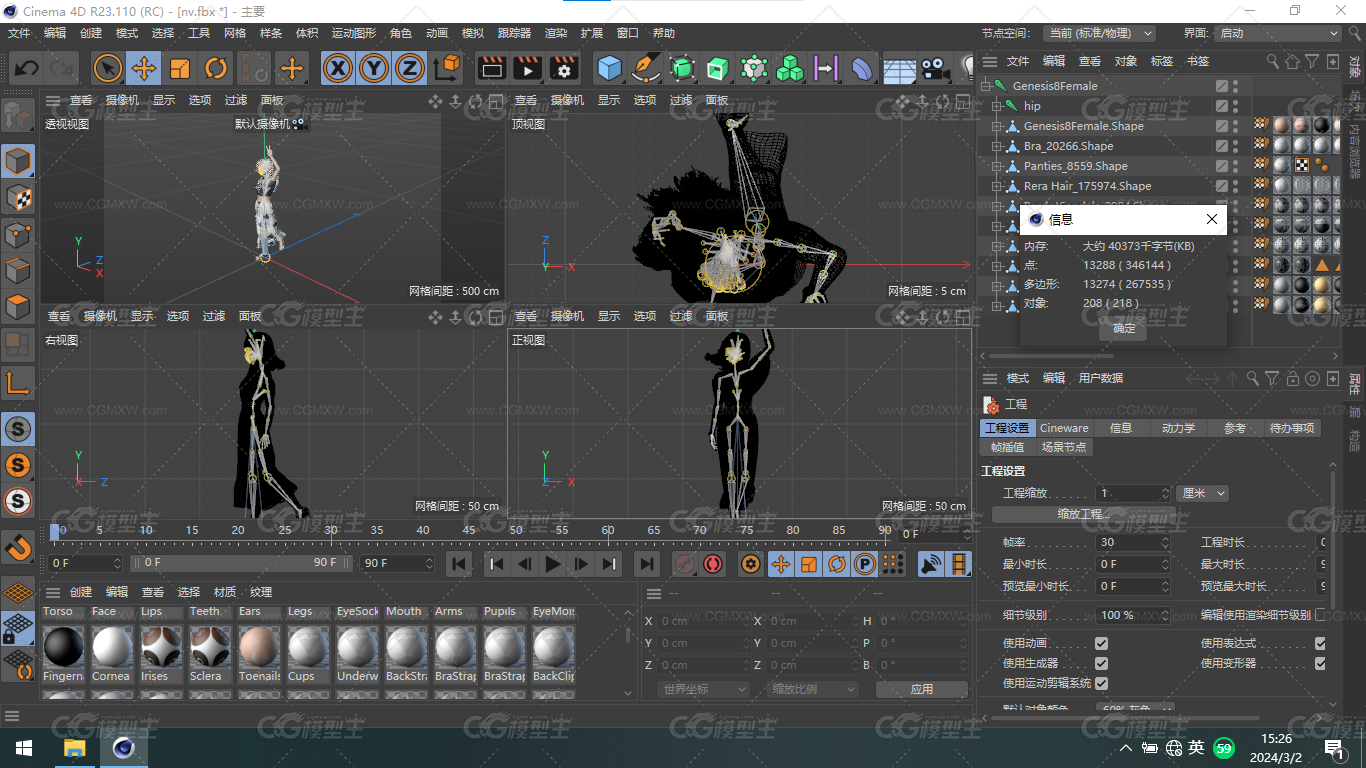The image size is (1366, 768).
Task: Toggle the X axis lock
Action: pyautogui.click(x=339, y=68)
